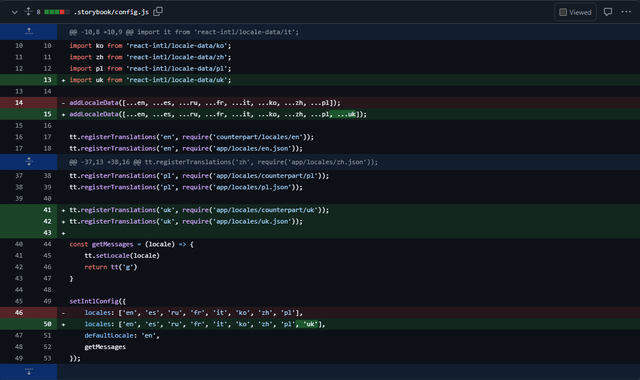Click the const getMessages line
This screenshot has height=380, width=640.
pyautogui.click(x=131, y=244)
